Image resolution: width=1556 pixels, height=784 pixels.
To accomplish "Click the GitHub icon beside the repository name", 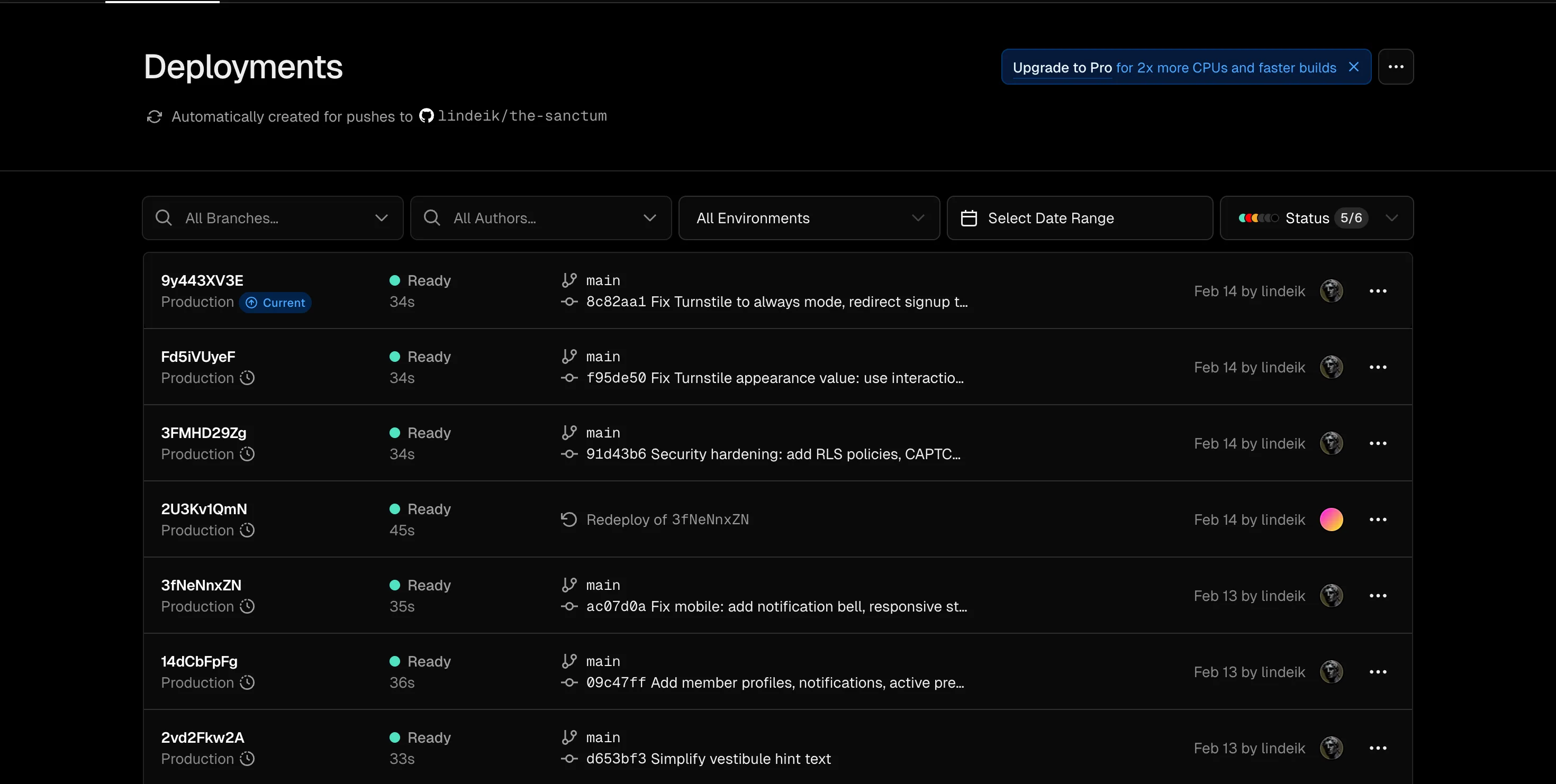I will coord(427,115).
